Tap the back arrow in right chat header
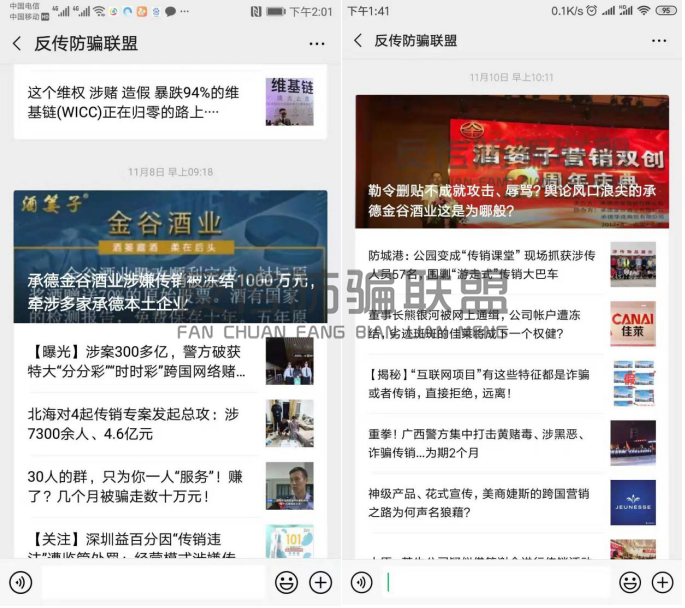The height and width of the screenshot is (608, 685). [x=358, y=41]
